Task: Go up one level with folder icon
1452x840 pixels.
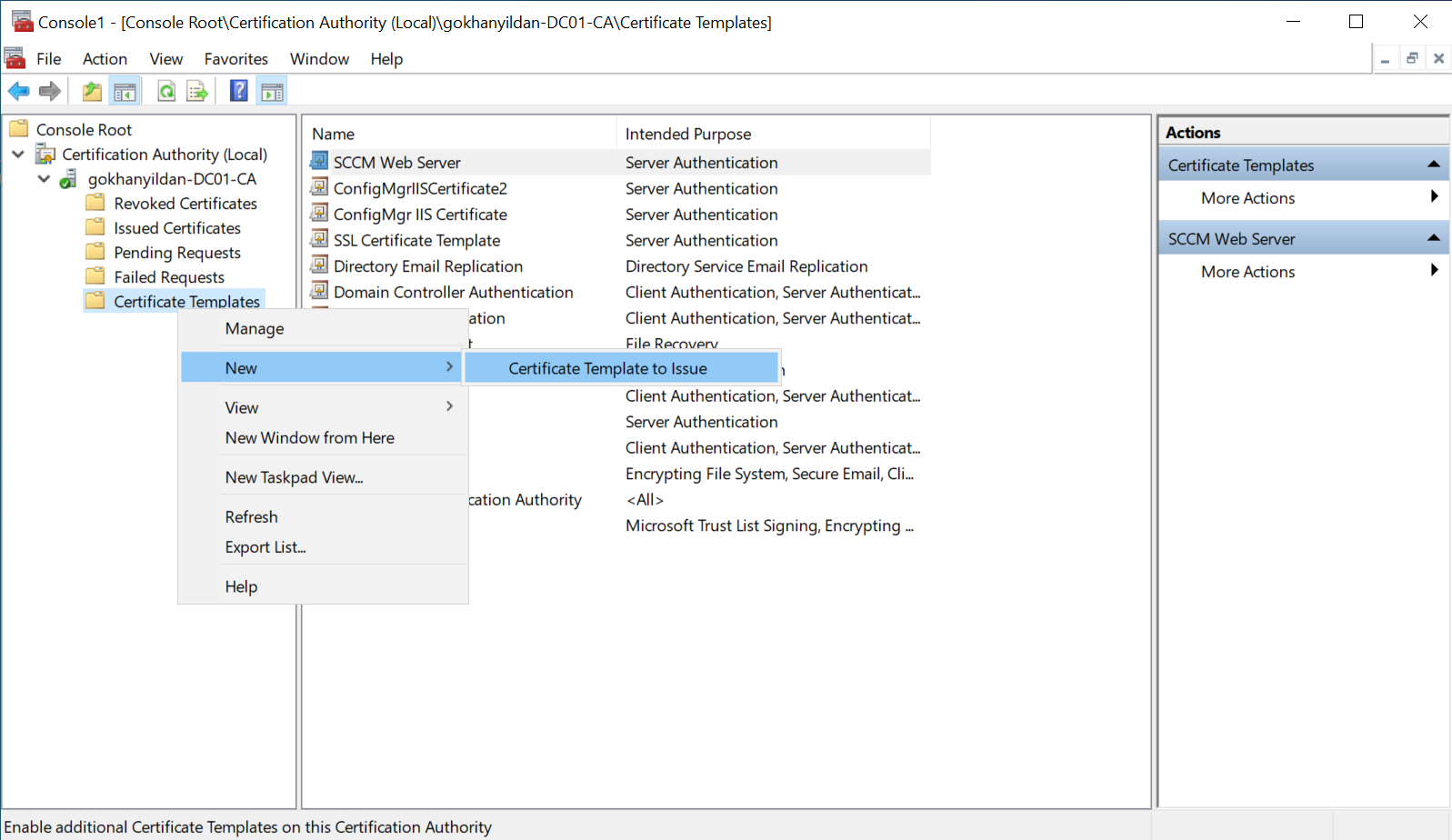Action: coord(92,91)
